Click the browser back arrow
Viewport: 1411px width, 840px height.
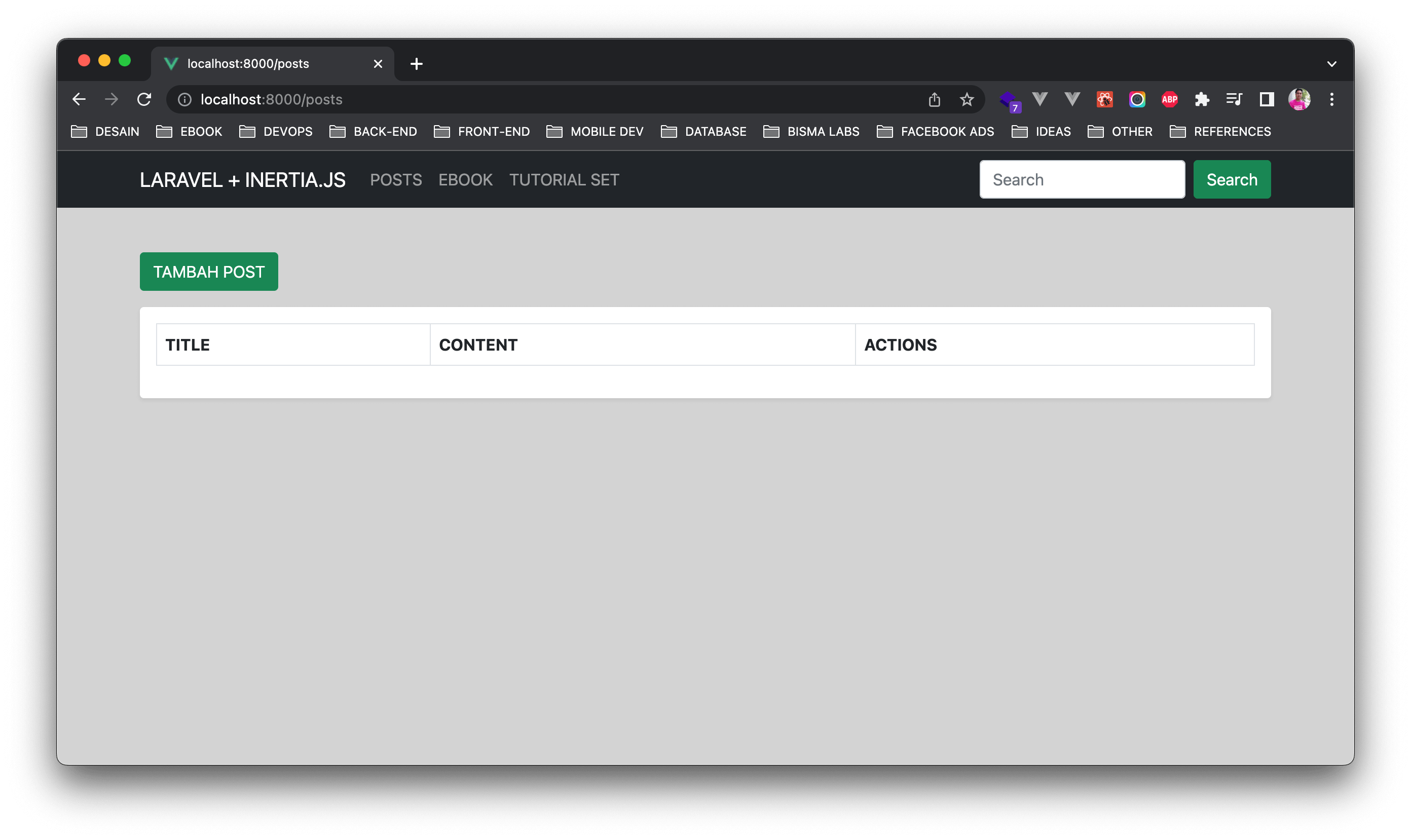coord(79,100)
